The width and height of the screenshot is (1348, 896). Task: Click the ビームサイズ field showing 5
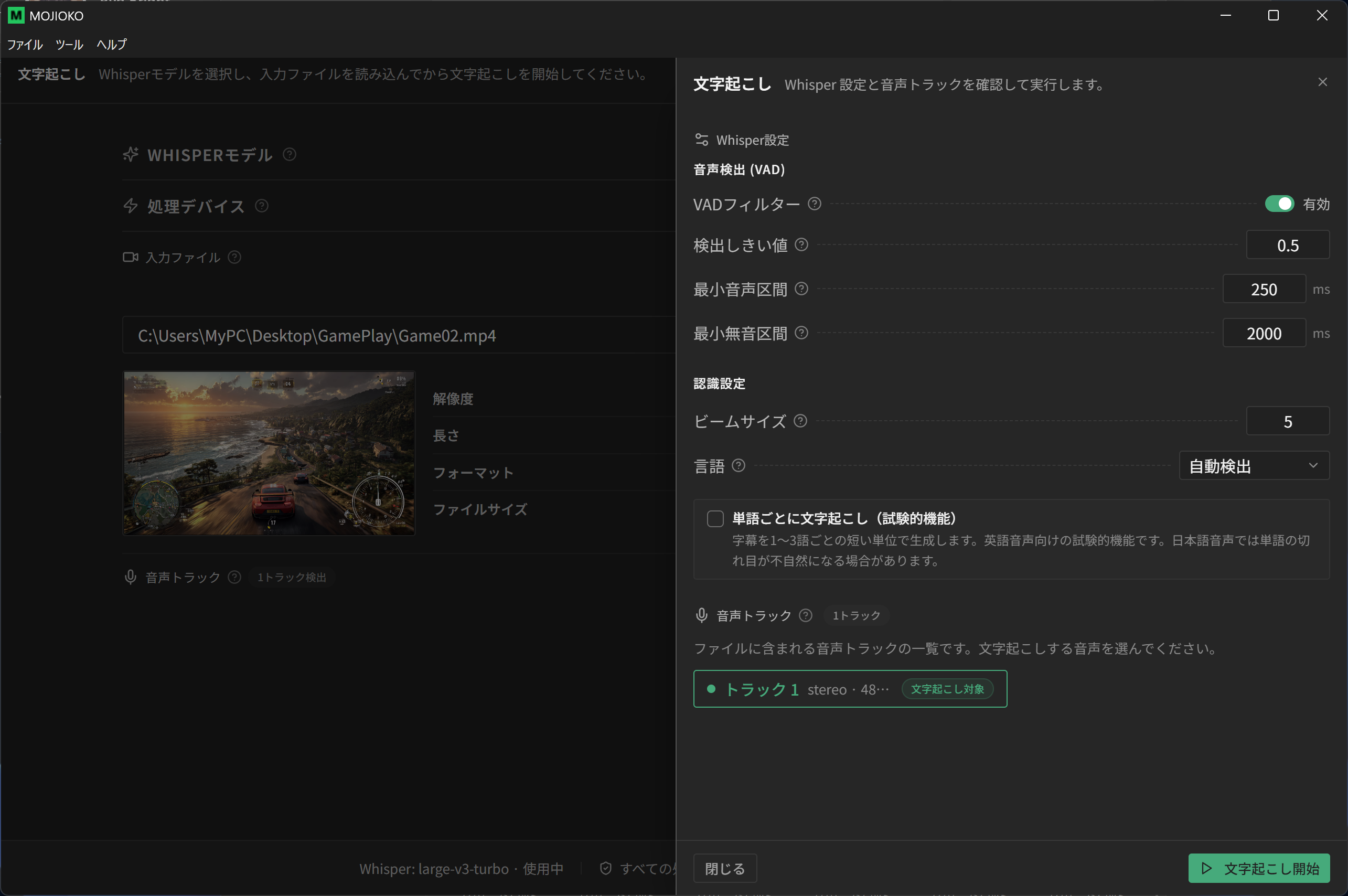coord(1288,421)
